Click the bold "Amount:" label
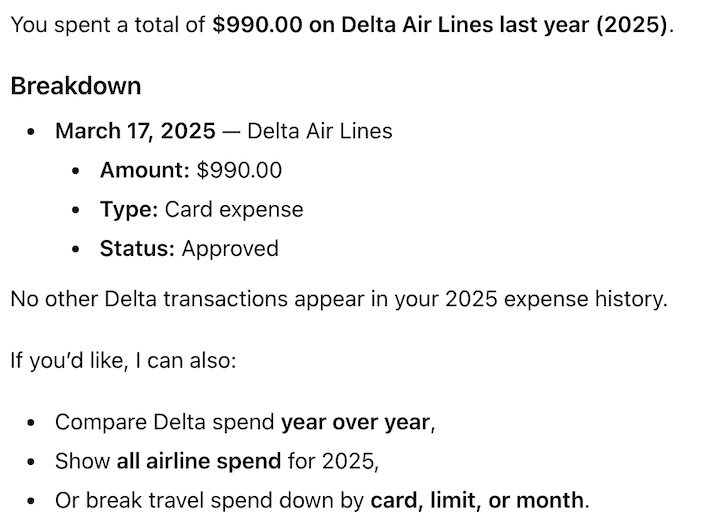 point(144,170)
